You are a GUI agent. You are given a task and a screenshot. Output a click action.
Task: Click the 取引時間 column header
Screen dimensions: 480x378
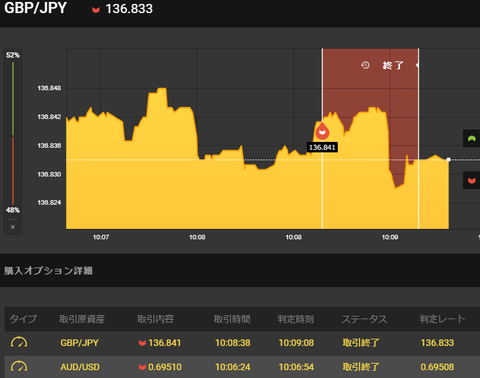coord(232,319)
